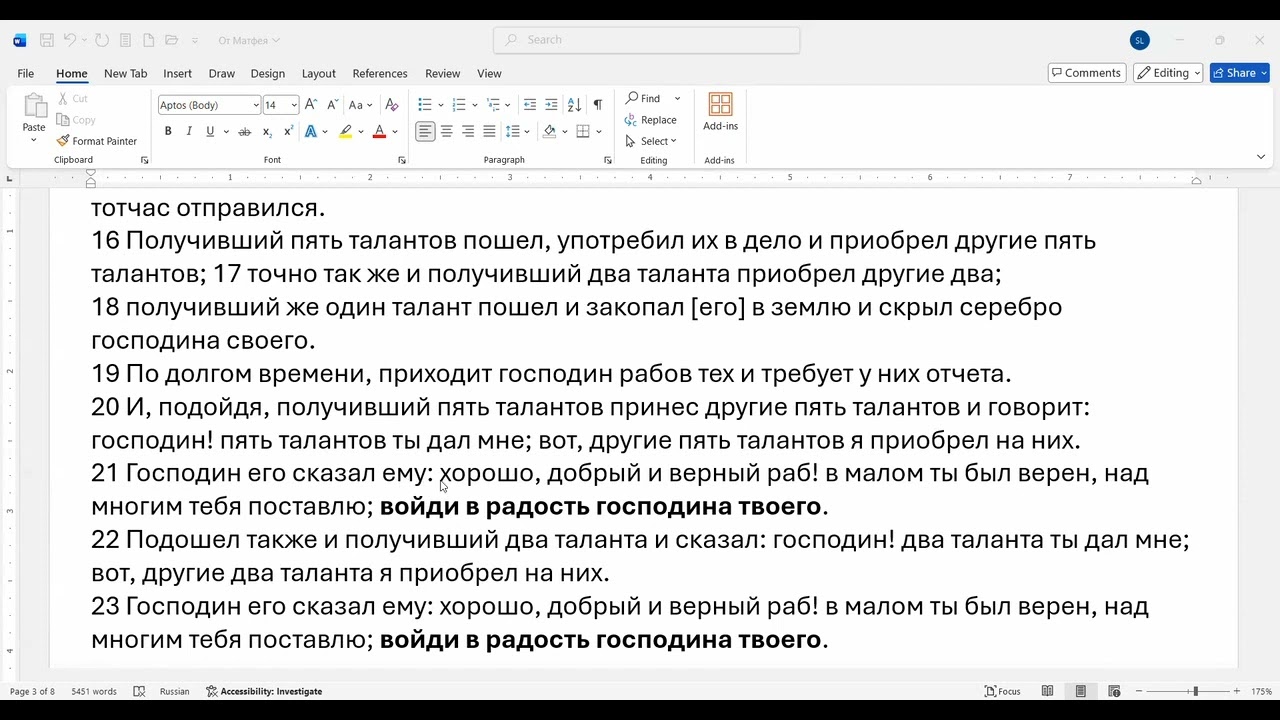Screen dimensions: 1280x720
Task: Click the Paste button
Action: pos(34,117)
